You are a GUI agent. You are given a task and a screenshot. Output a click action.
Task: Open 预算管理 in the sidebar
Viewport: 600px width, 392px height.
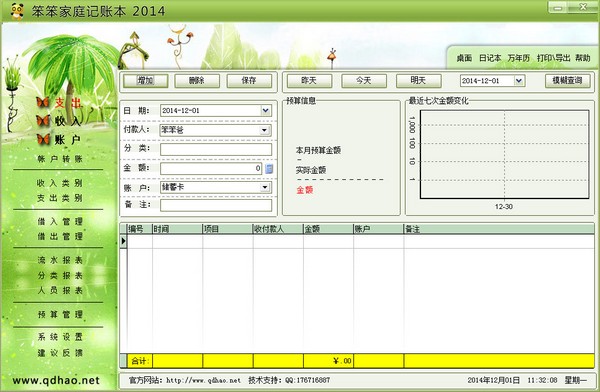60,314
